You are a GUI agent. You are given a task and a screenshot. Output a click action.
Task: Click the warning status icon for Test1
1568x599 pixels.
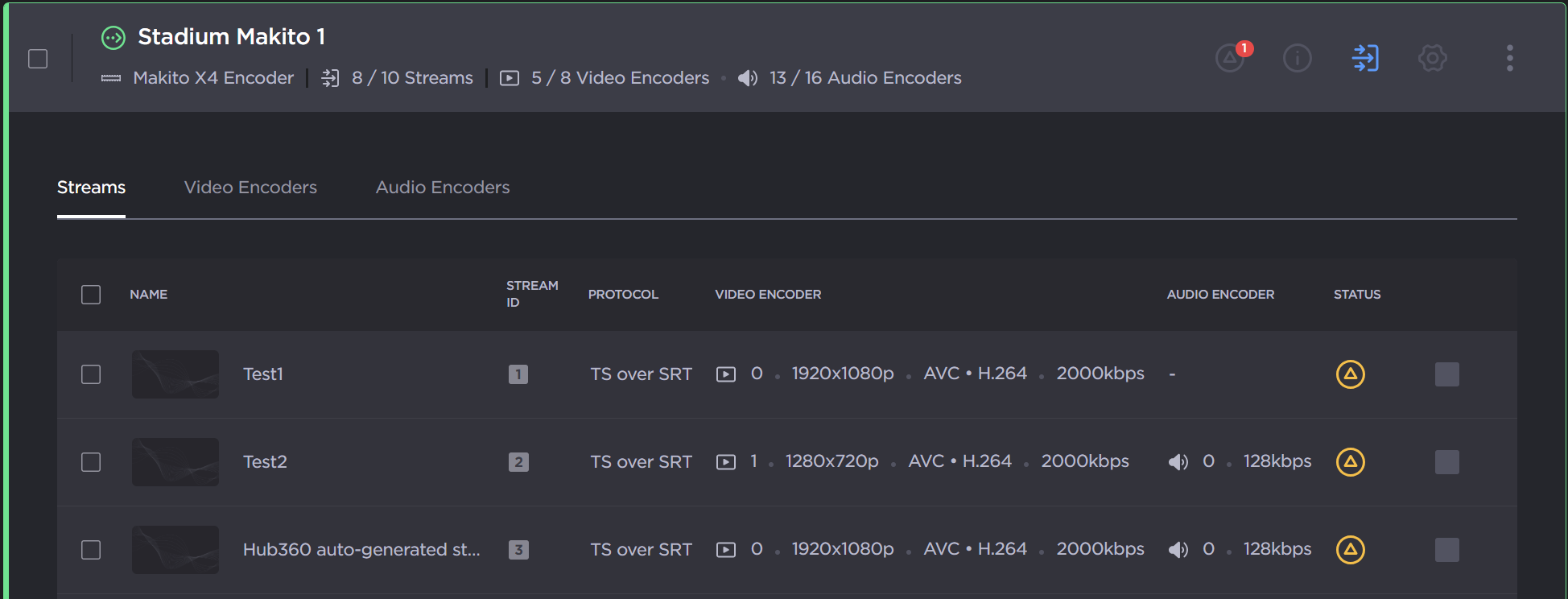point(1351,374)
